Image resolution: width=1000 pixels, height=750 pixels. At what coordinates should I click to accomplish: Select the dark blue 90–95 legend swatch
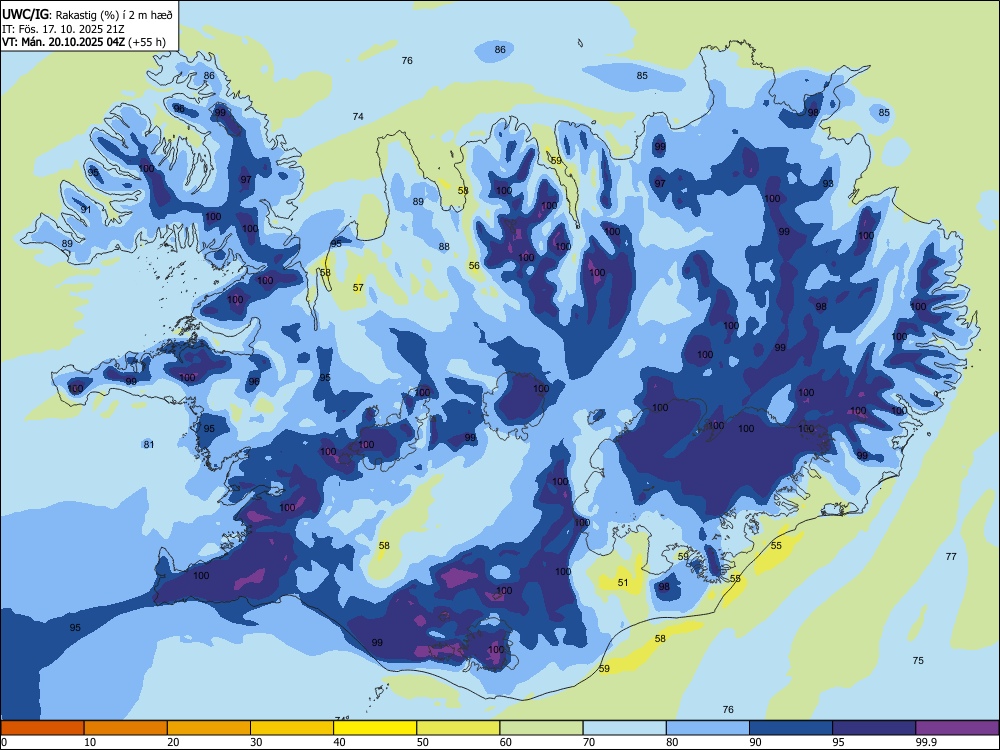click(x=791, y=728)
